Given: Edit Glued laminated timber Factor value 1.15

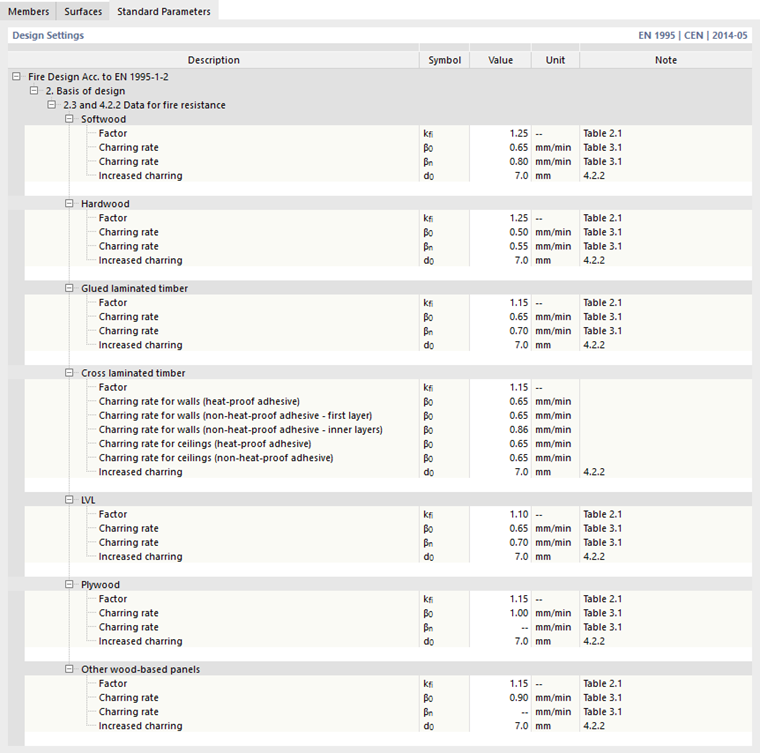Looking at the screenshot, I should click(x=500, y=302).
